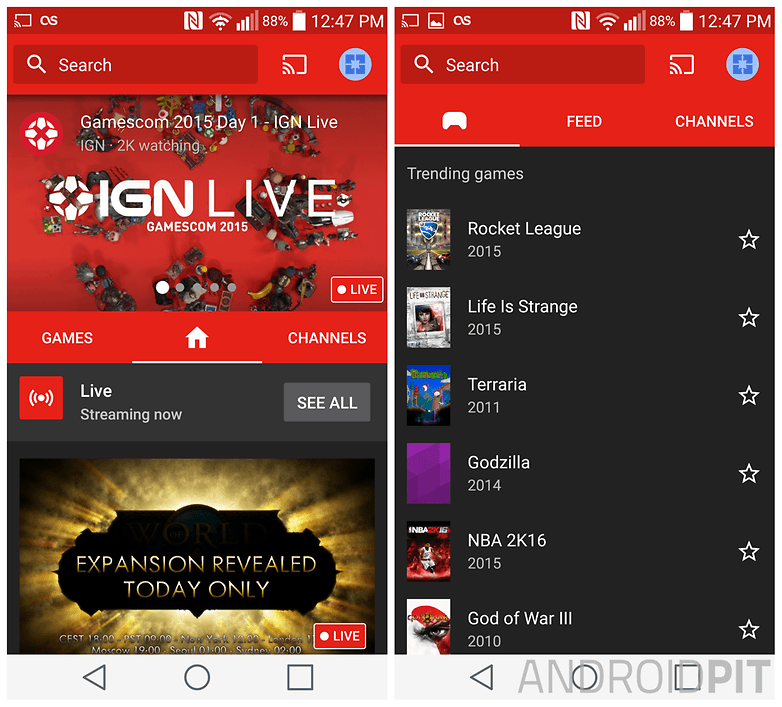Tap LIVE badge on IGN banner
This screenshot has height=707, width=782.
pyautogui.click(x=357, y=290)
